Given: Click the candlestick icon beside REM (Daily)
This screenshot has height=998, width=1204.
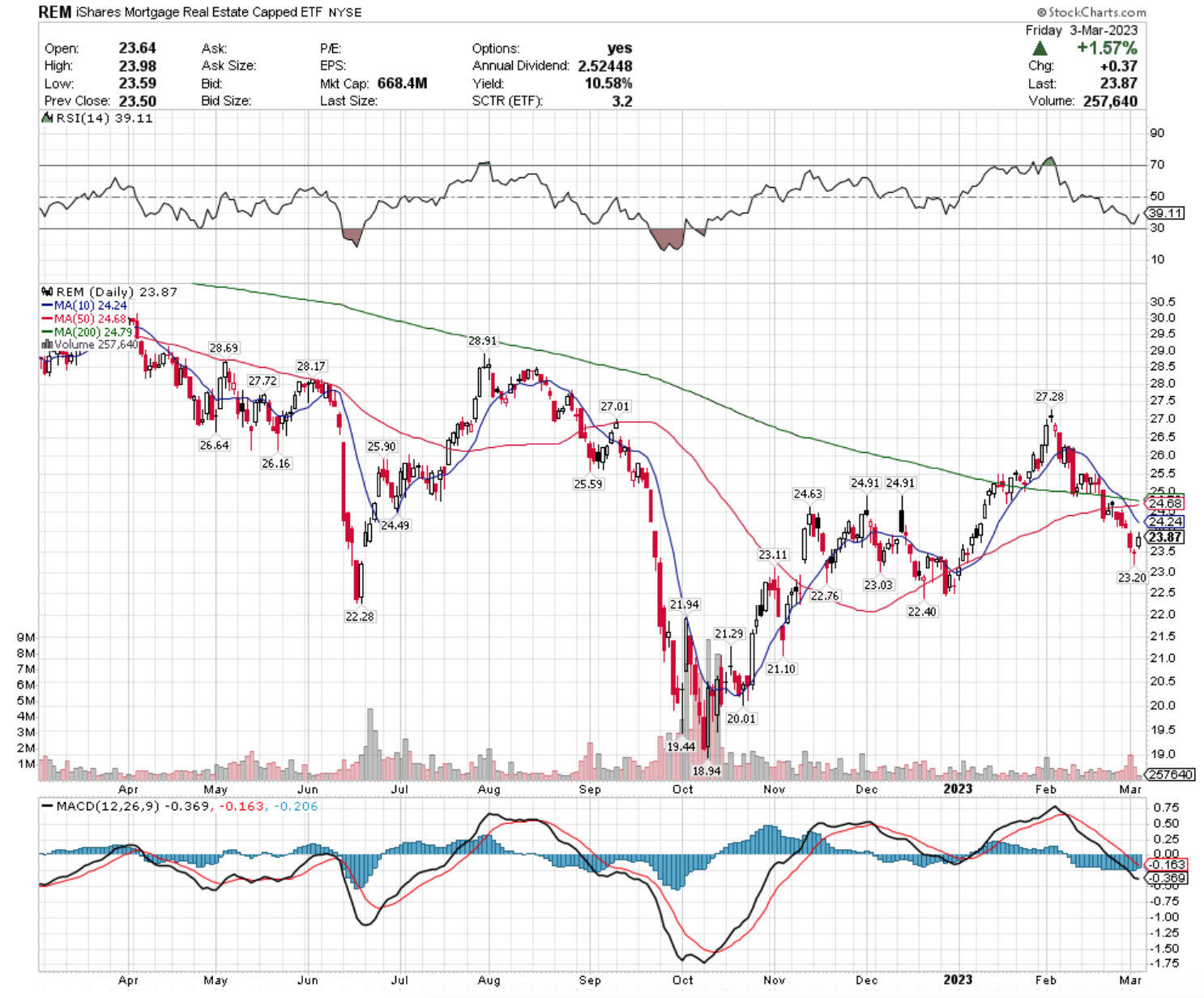Looking at the screenshot, I should pyautogui.click(x=47, y=292).
